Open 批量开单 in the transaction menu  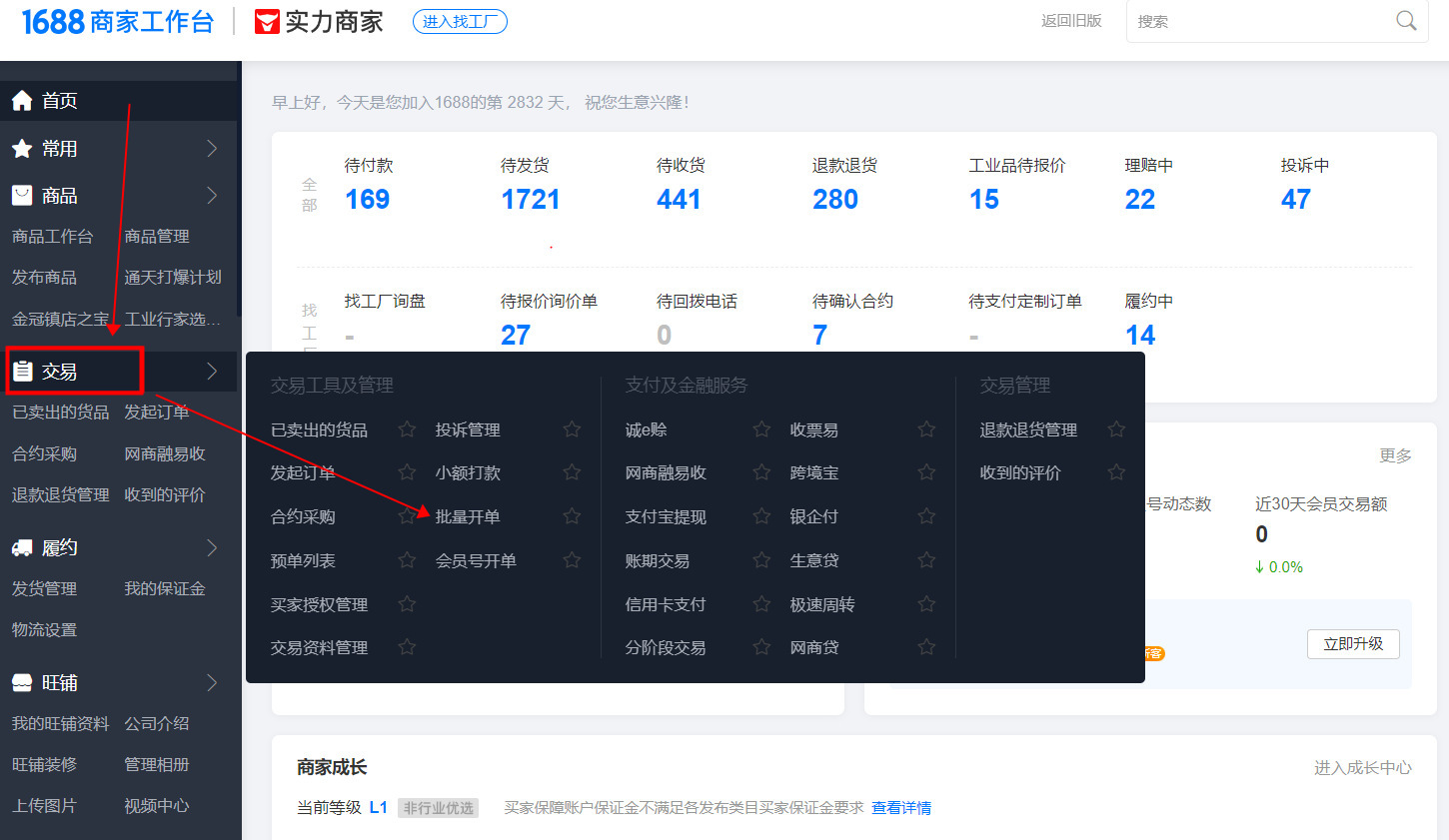point(468,517)
